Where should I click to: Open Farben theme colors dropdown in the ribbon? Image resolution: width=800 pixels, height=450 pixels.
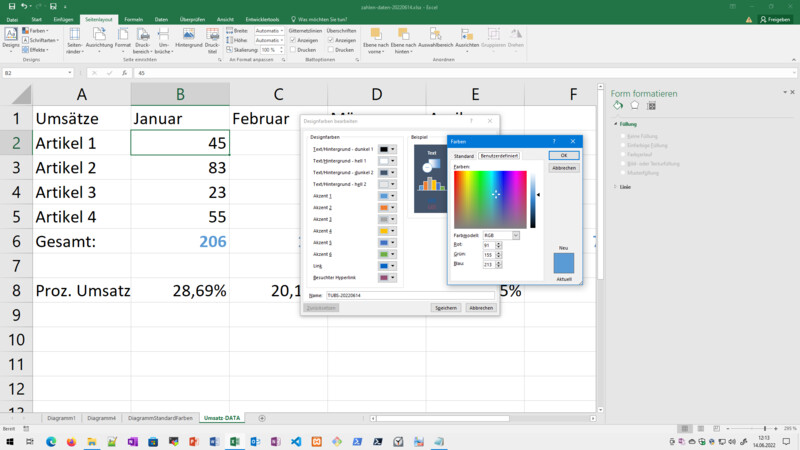coord(36,31)
